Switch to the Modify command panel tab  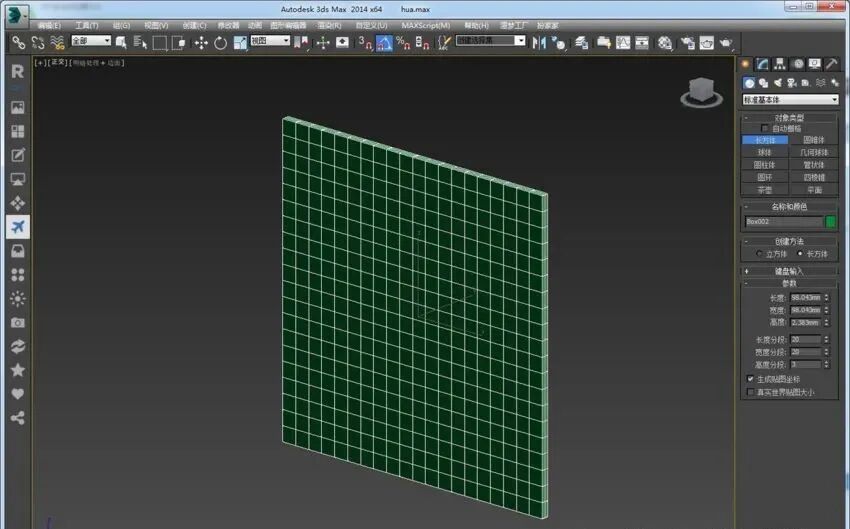click(763, 64)
